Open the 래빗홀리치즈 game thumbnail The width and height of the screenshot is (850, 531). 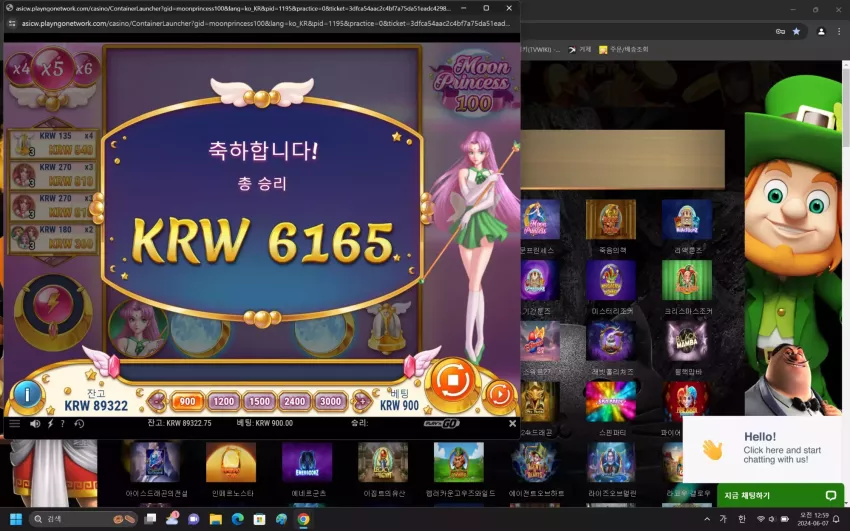(x=610, y=341)
